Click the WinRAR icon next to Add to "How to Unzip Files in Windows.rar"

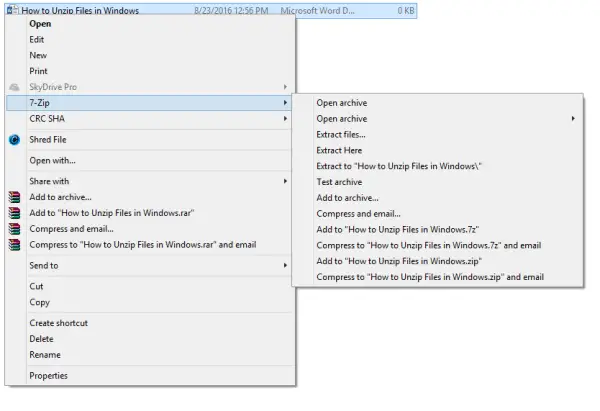coord(14,213)
